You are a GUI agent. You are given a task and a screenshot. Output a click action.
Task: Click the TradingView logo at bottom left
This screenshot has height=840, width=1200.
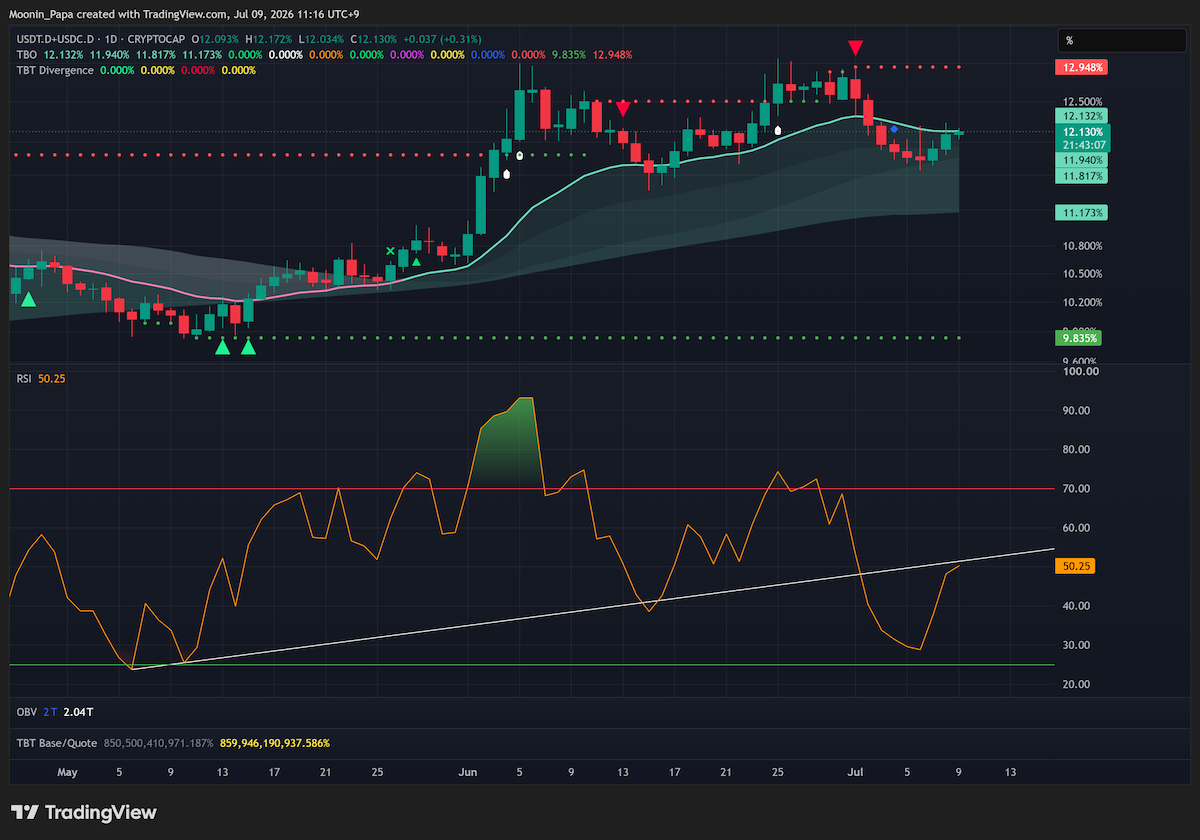click(x=84, y=812)
